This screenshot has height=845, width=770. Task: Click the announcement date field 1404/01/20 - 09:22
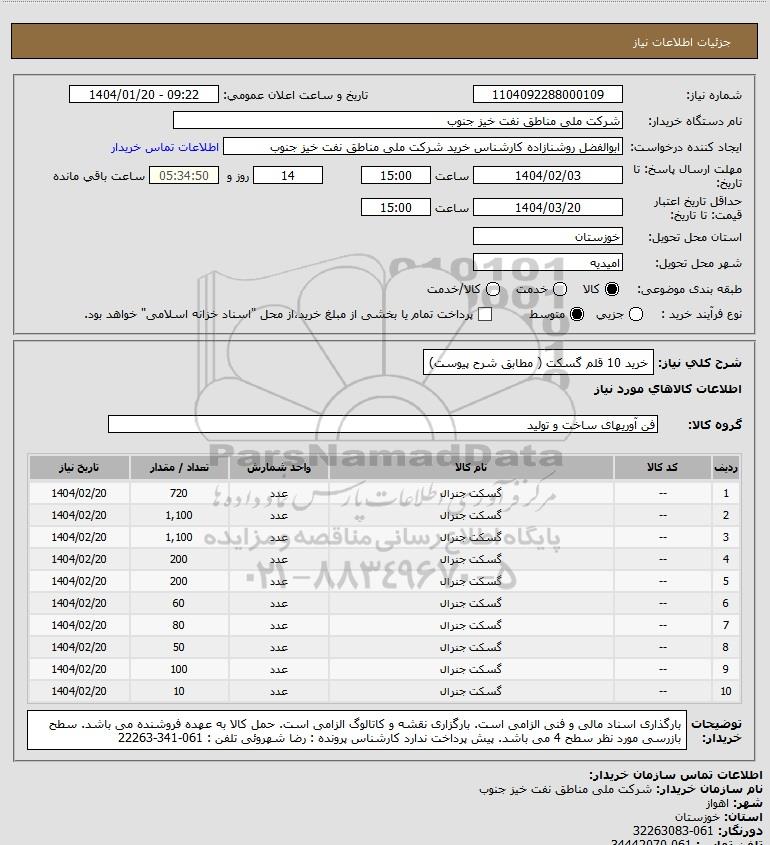click(144, 94)
